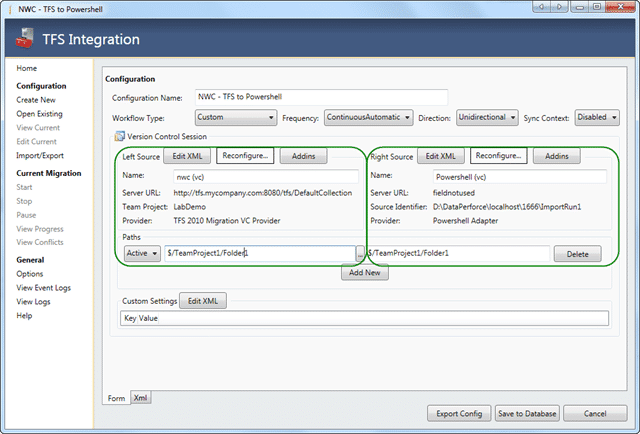
Task: Click Custom Settings Edit XML button
Action: (203, 301)
